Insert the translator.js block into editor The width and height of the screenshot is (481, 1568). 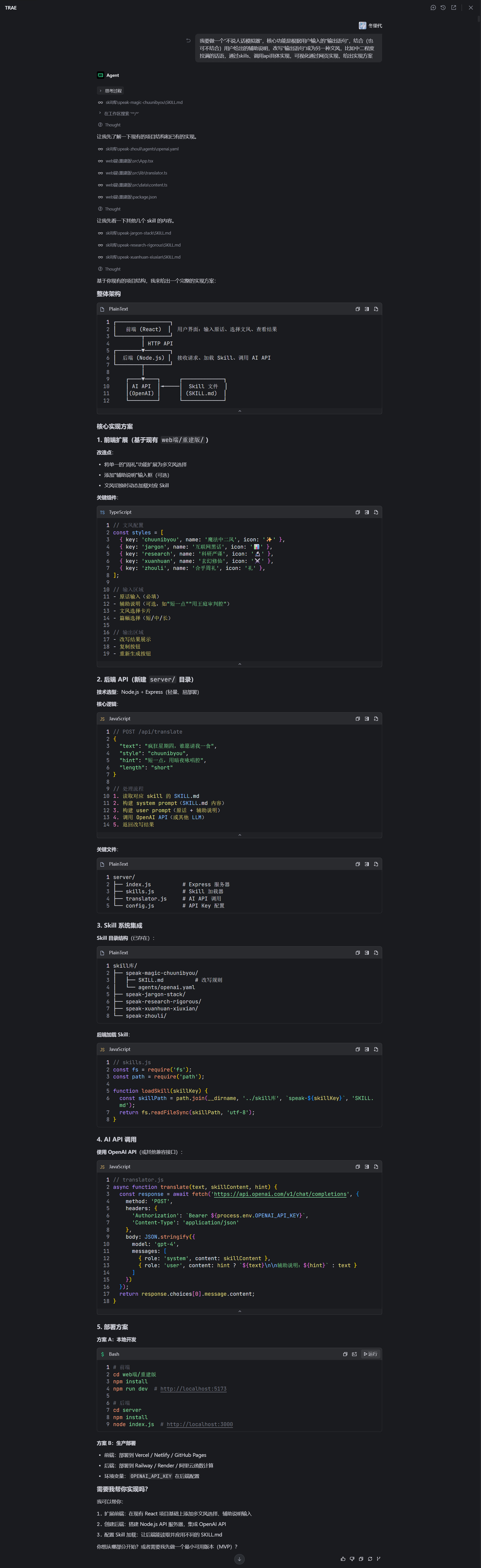[367, 1167]
